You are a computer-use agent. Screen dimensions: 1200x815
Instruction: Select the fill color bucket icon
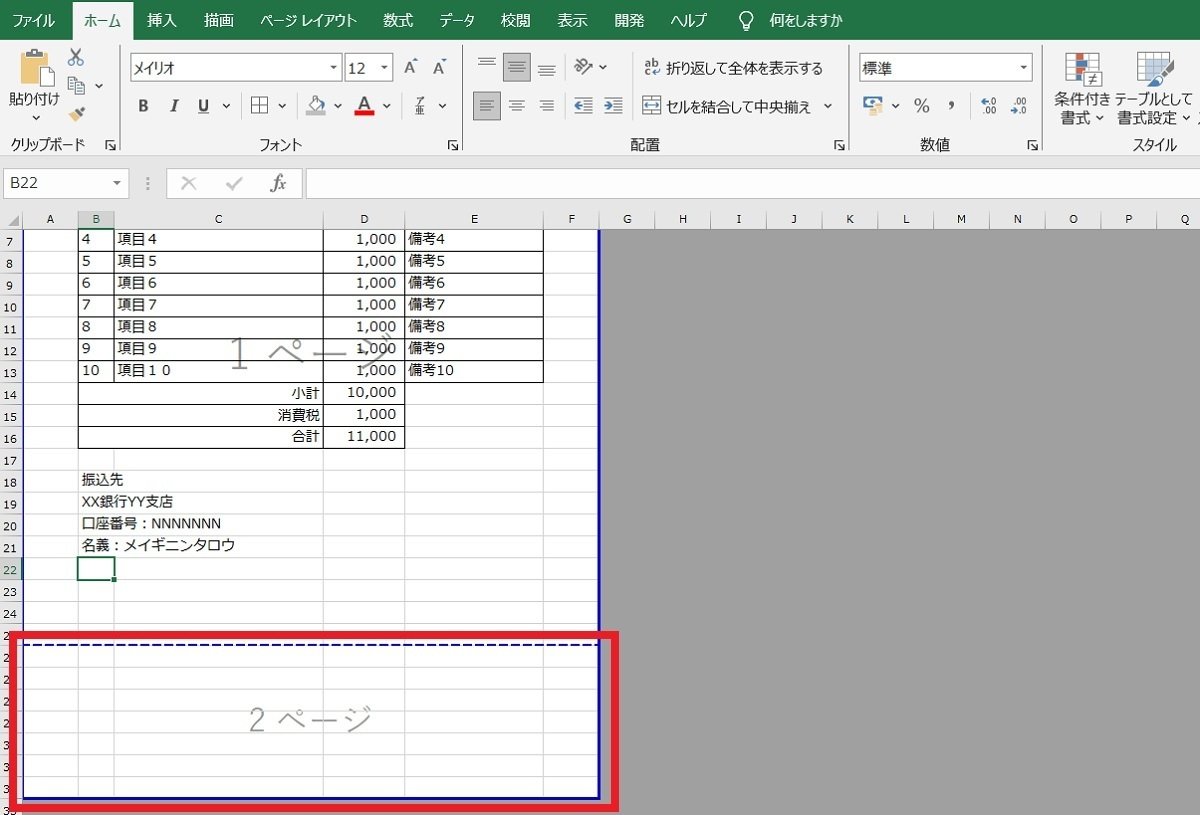pos(315,105)
